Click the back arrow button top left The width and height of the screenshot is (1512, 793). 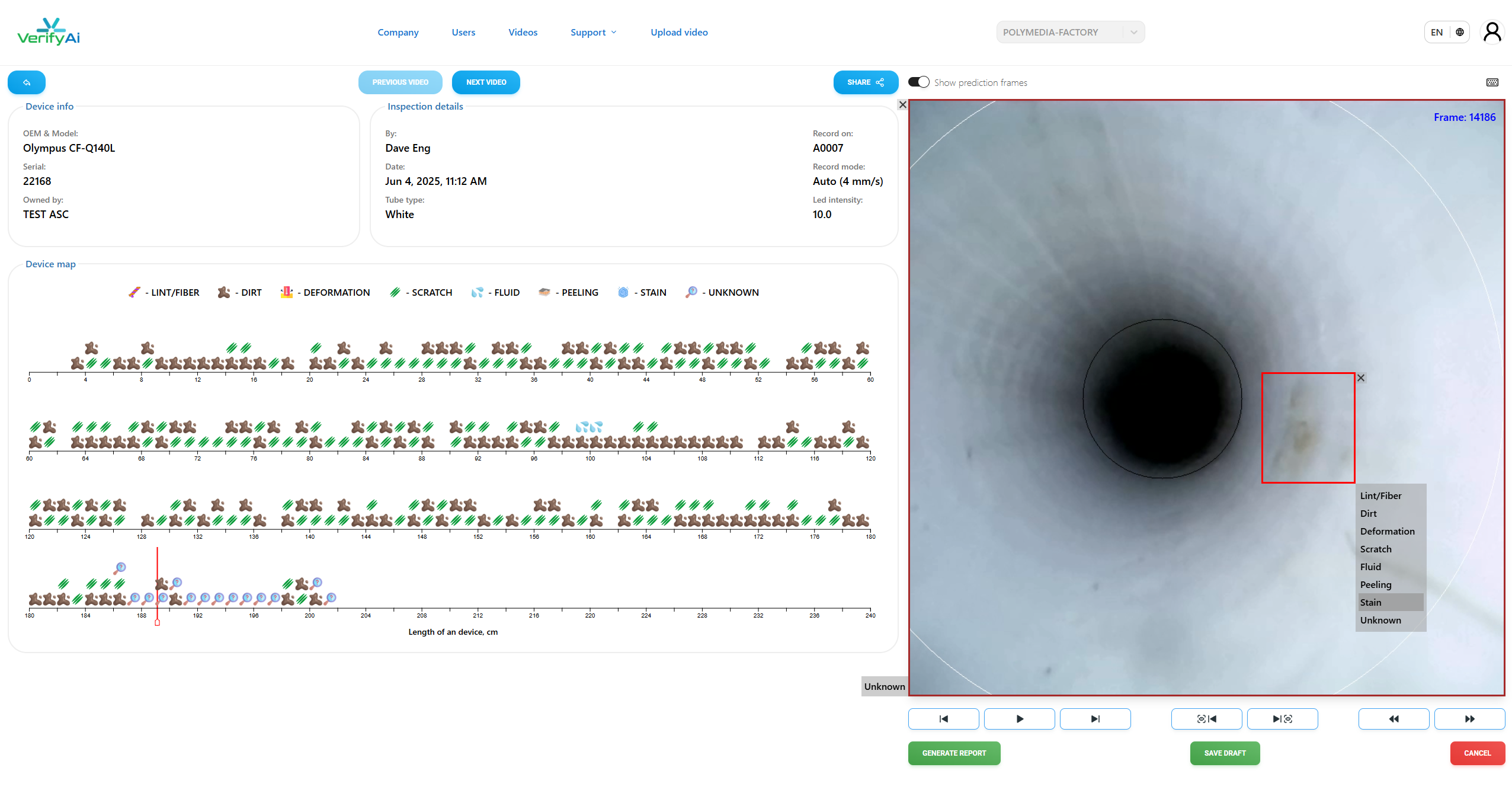[x=27, y=82]
